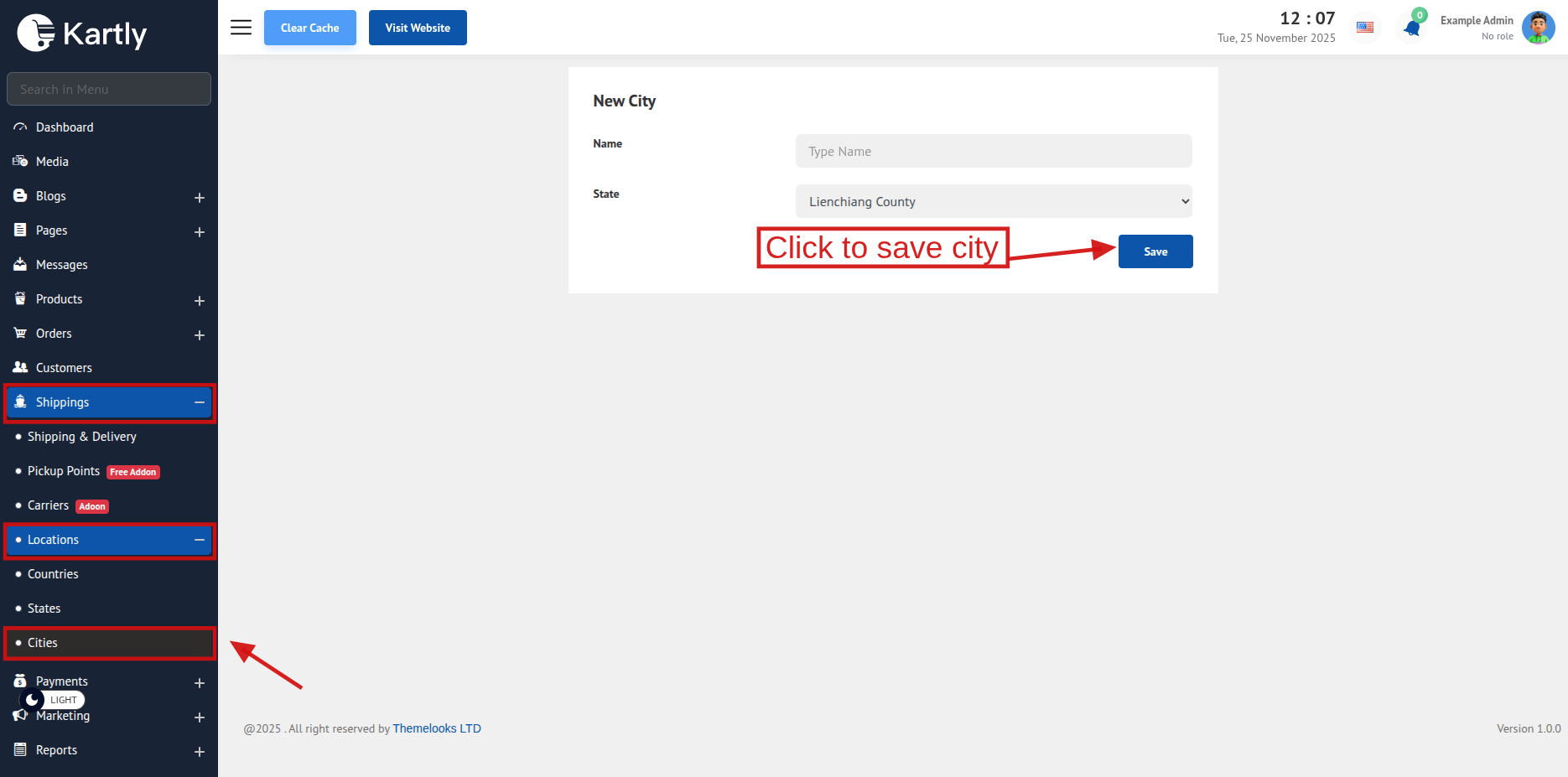Screen dimensions: 1568x777
Task: Go to Messages in sidebar
Action: tap(61, 265)
